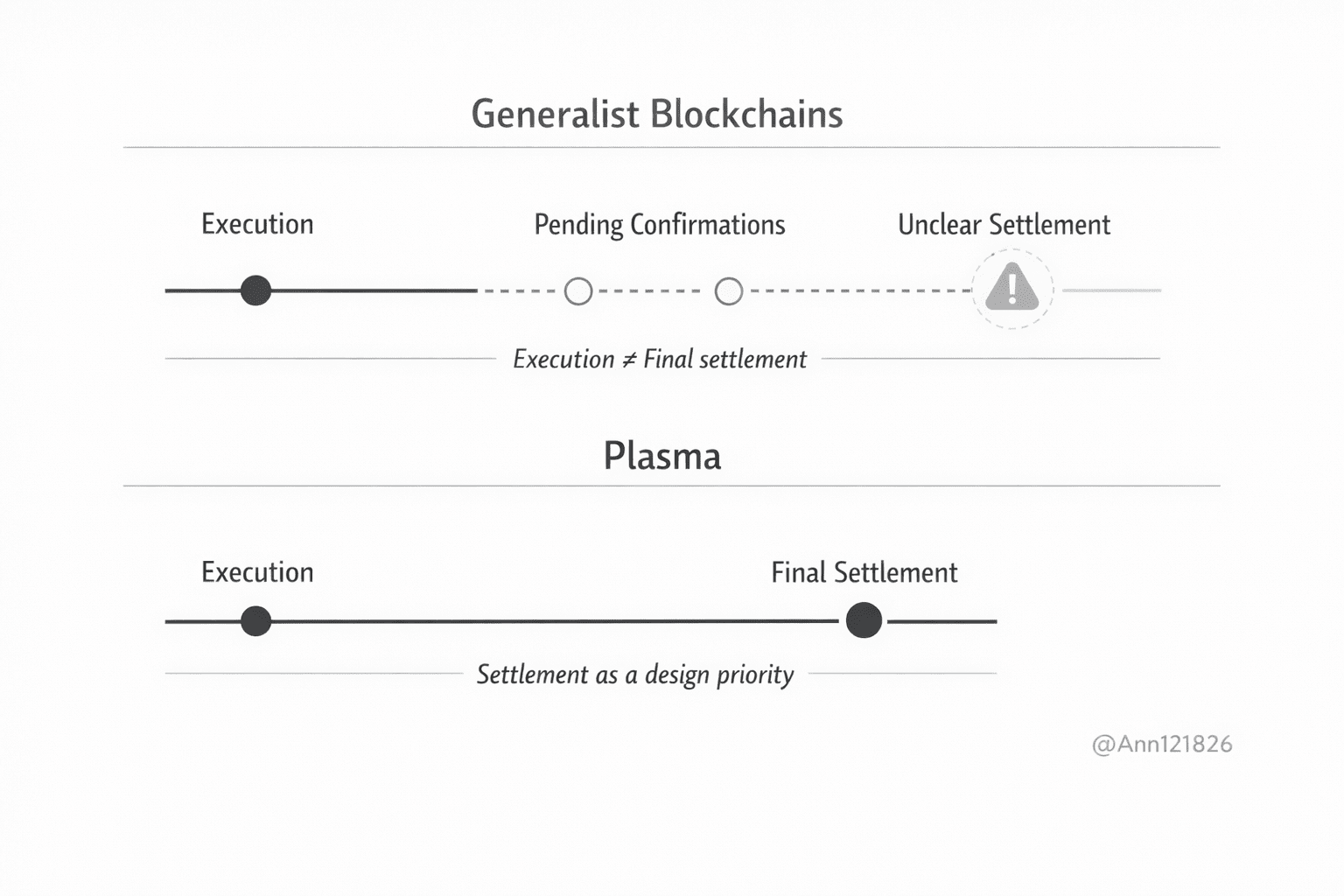Click the Generalist Blockchains heading
Viewport: 1344px width, 896px height.
click(656, 114)
